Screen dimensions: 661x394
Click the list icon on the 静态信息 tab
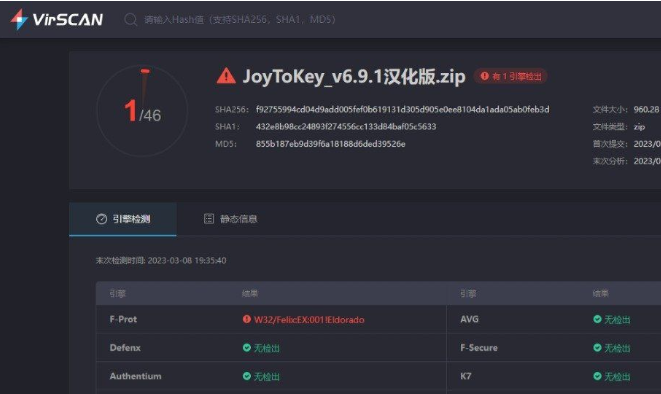pos(209,219)
